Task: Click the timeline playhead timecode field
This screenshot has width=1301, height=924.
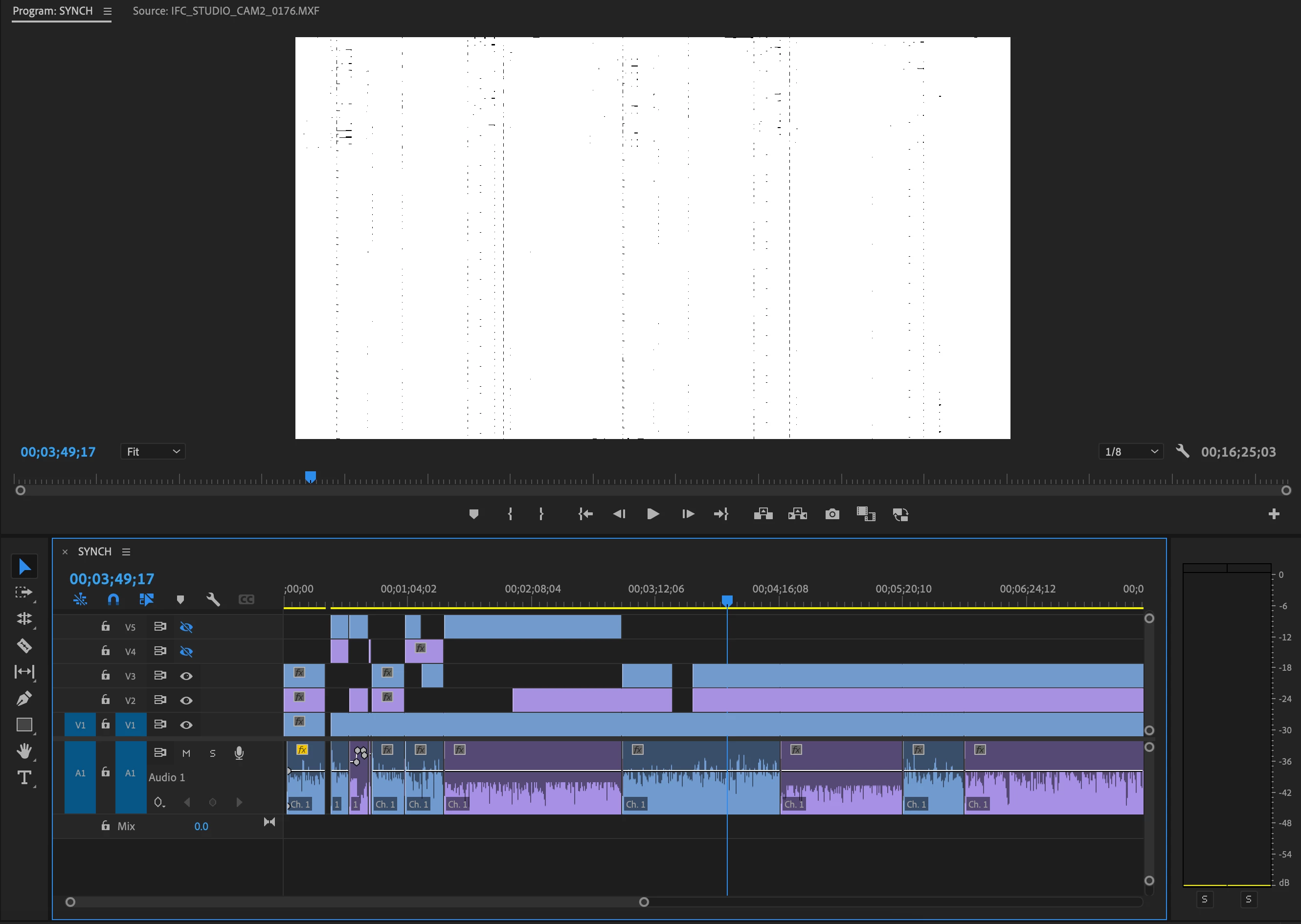Action: pos(112,579)
